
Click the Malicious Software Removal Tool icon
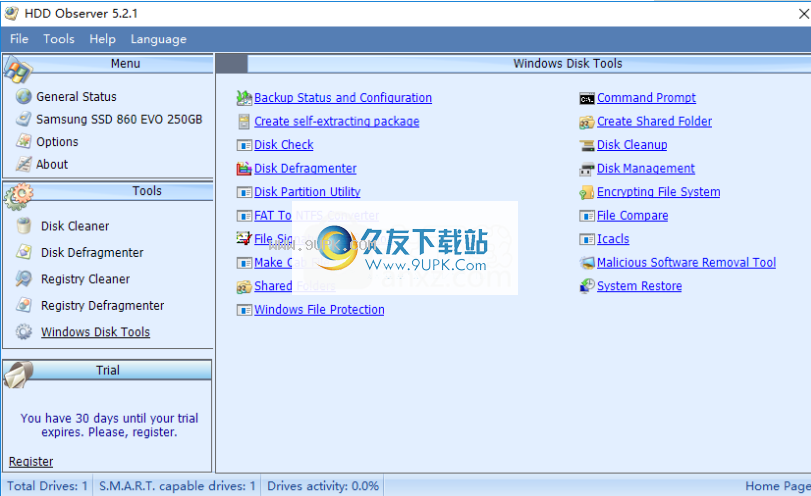[x=587, y=263]
